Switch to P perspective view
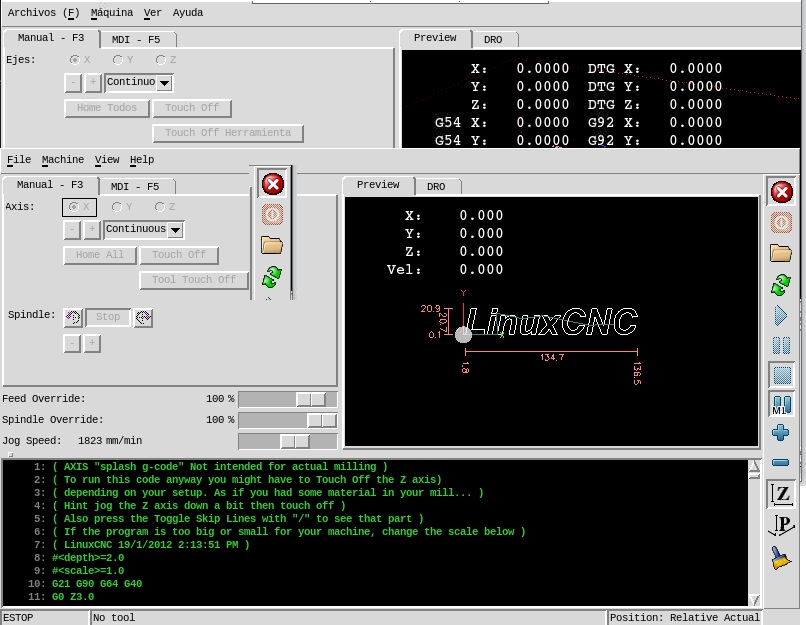The image size is (806, 625). [781, 525]
